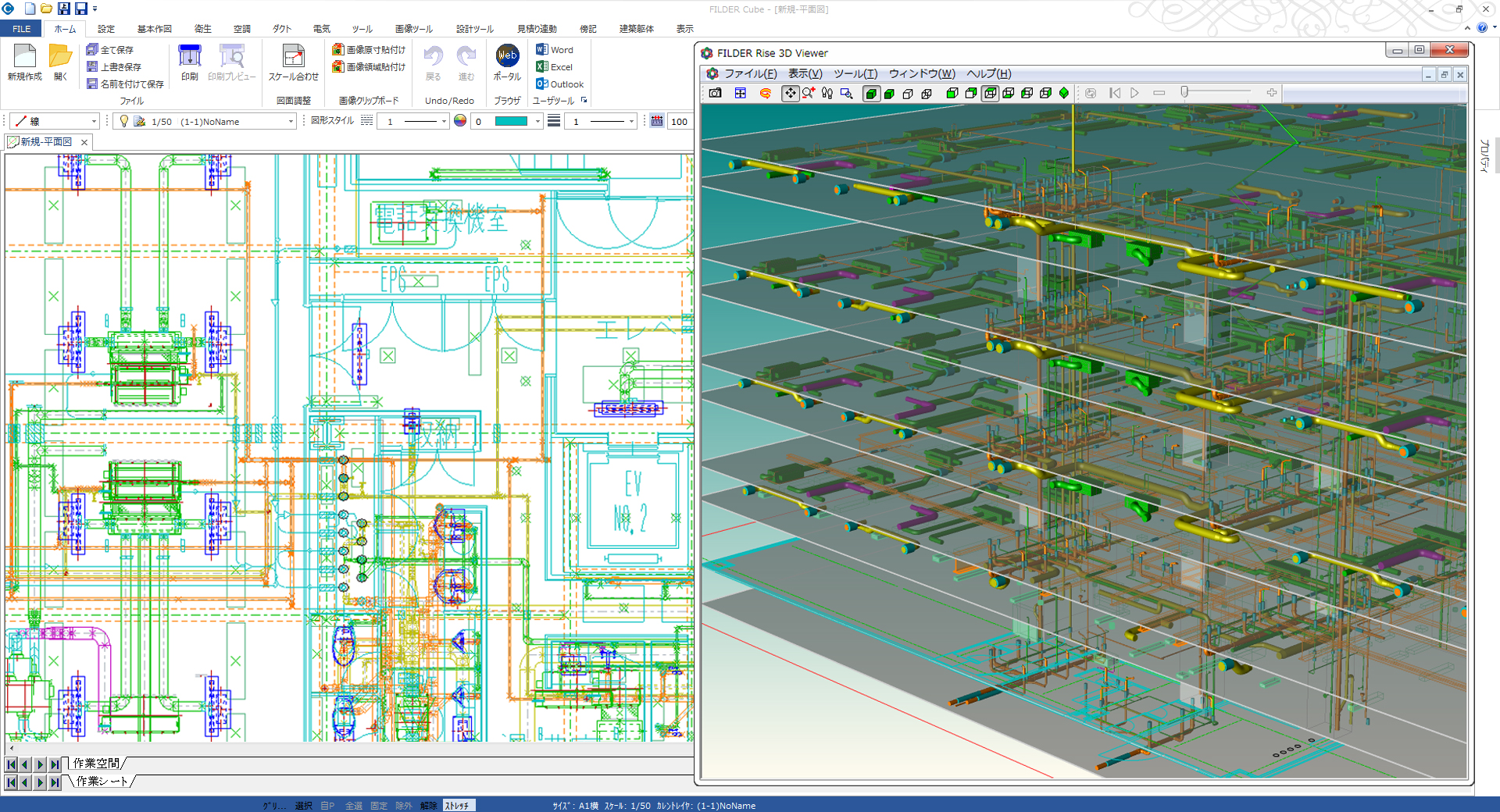Expand the 線 drawing tool dropdown

coord(95,122)
